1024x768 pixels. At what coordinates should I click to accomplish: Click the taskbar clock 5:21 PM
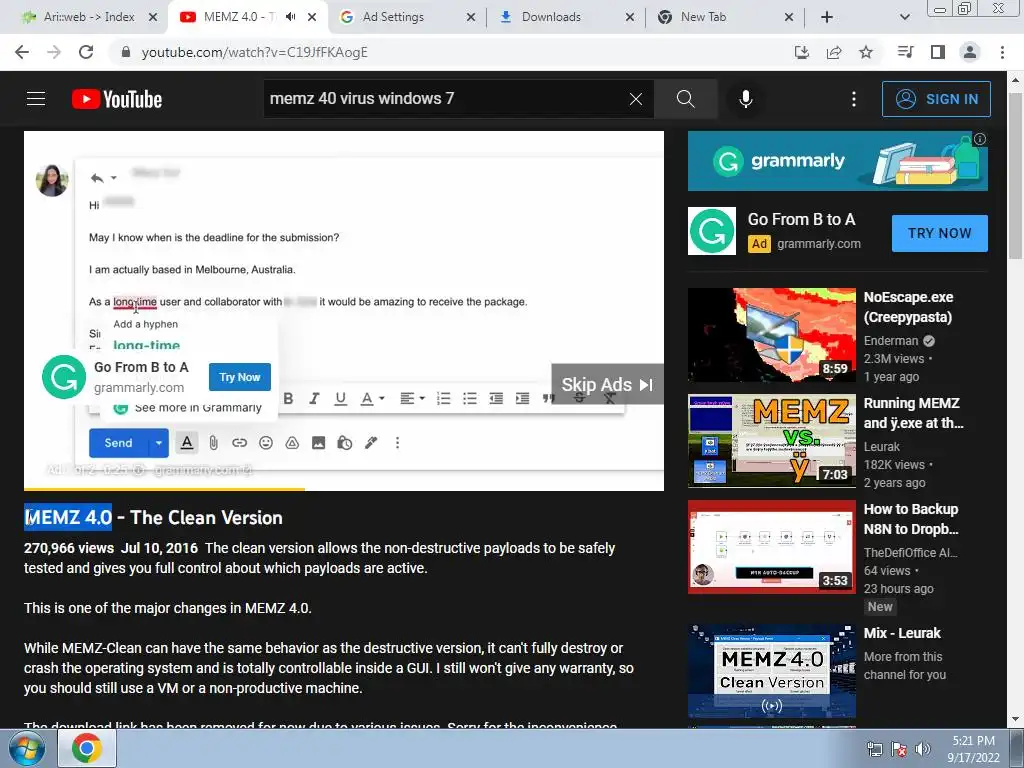point(973,741)
